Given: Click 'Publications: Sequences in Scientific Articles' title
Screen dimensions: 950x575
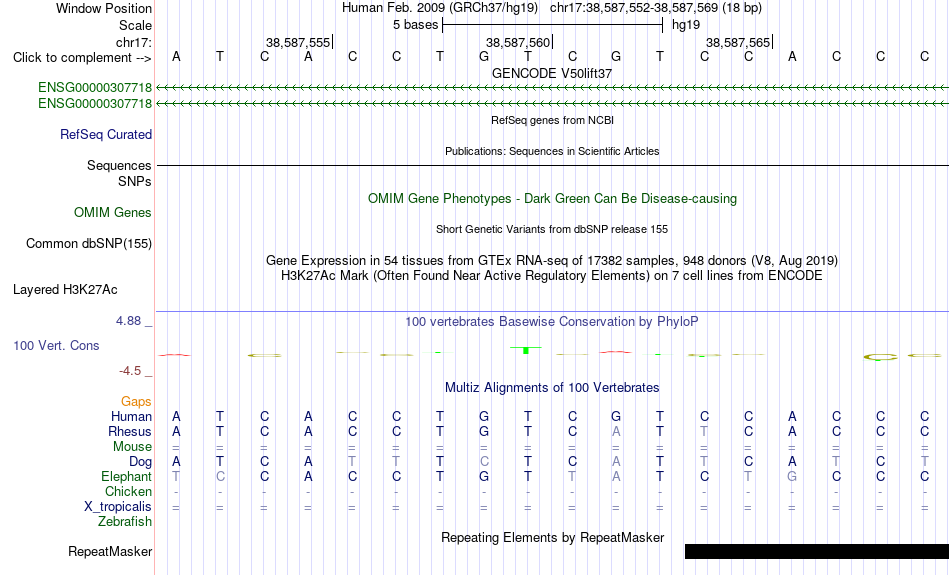Looking at the screenshot, I should (552, 151).
